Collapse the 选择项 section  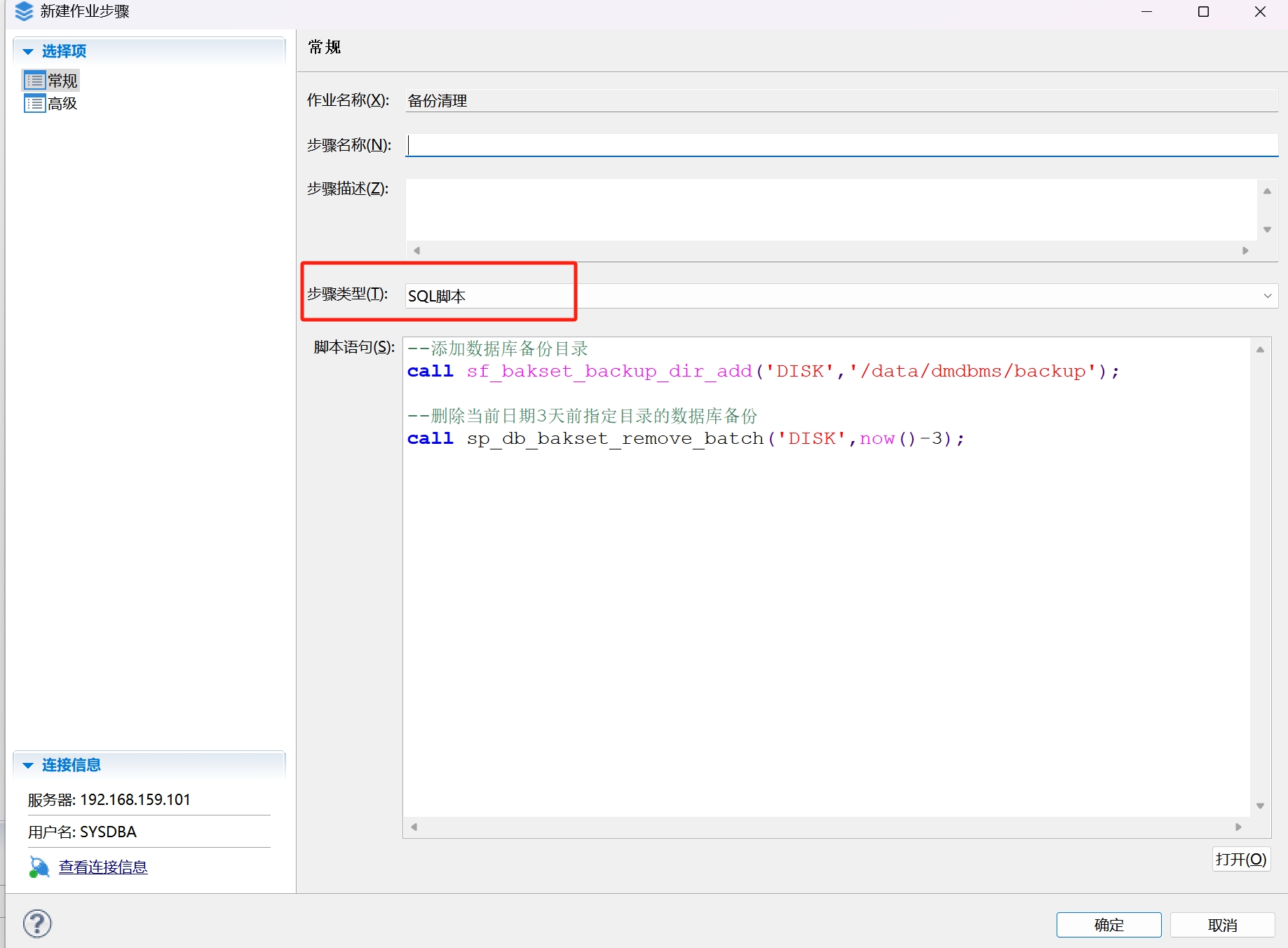(x=28, y=51)
